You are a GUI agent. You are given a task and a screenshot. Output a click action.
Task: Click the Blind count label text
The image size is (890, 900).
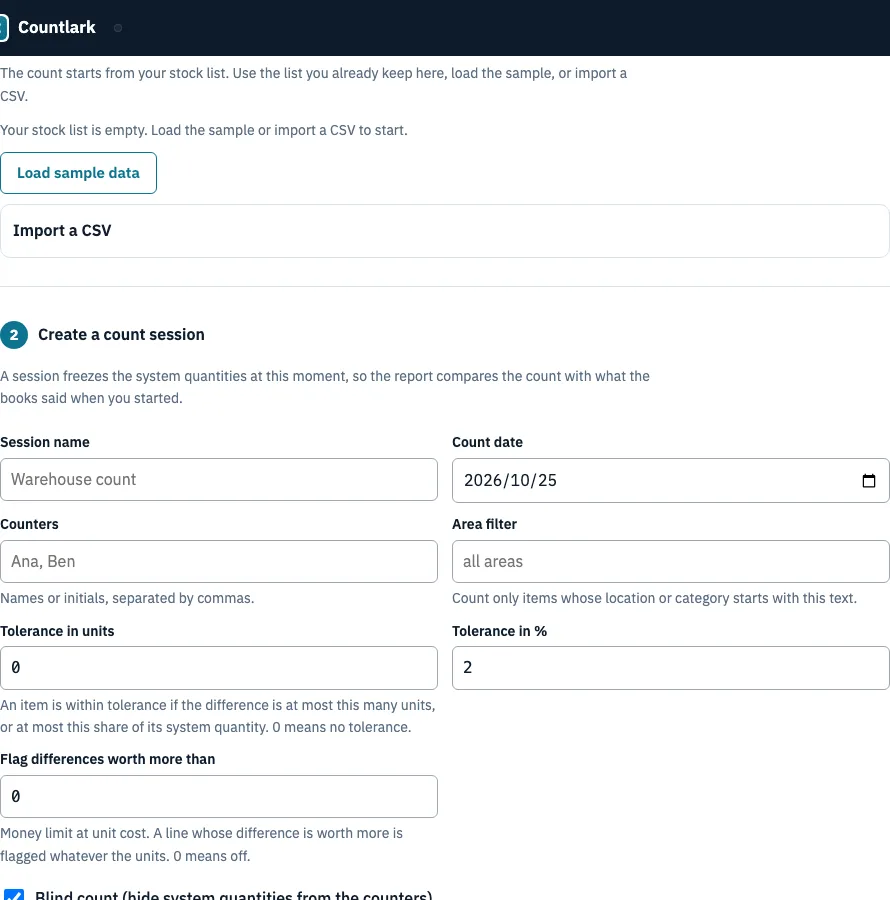pyautogui.click(x=234, y=895)
